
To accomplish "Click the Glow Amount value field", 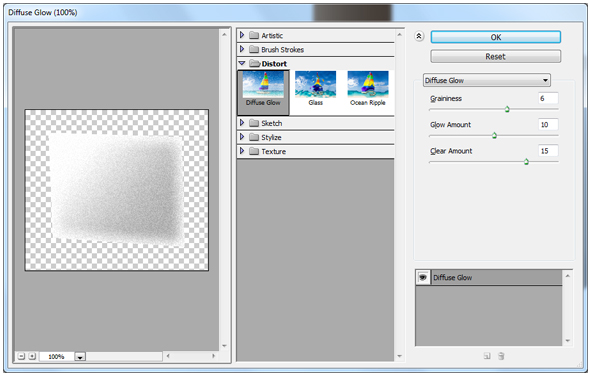I will pyautogui.click(x=548, y=124).
